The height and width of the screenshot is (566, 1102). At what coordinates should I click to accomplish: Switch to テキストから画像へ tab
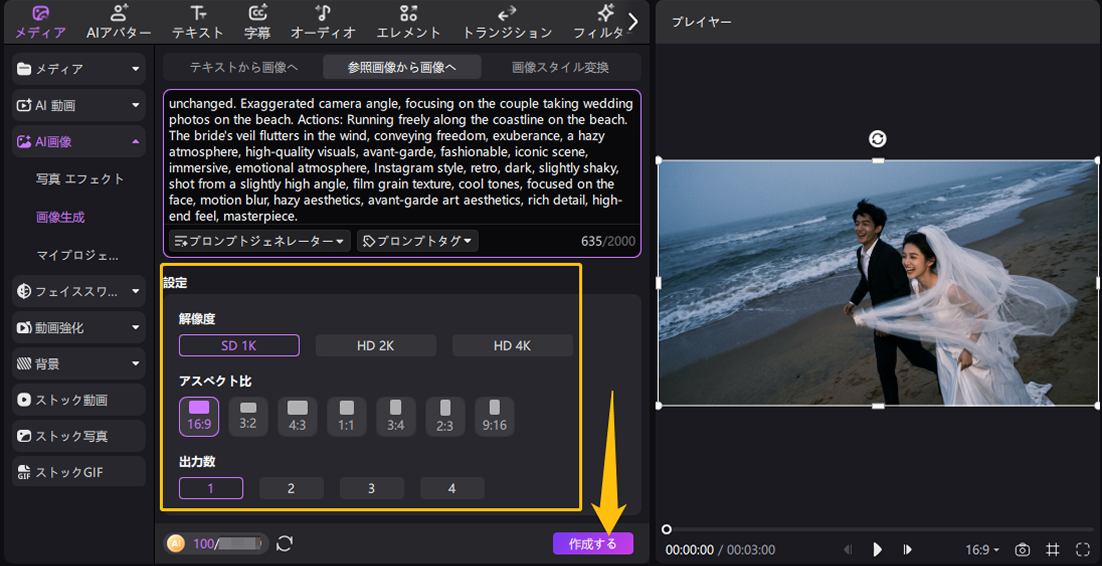click(x=244, y=67)
